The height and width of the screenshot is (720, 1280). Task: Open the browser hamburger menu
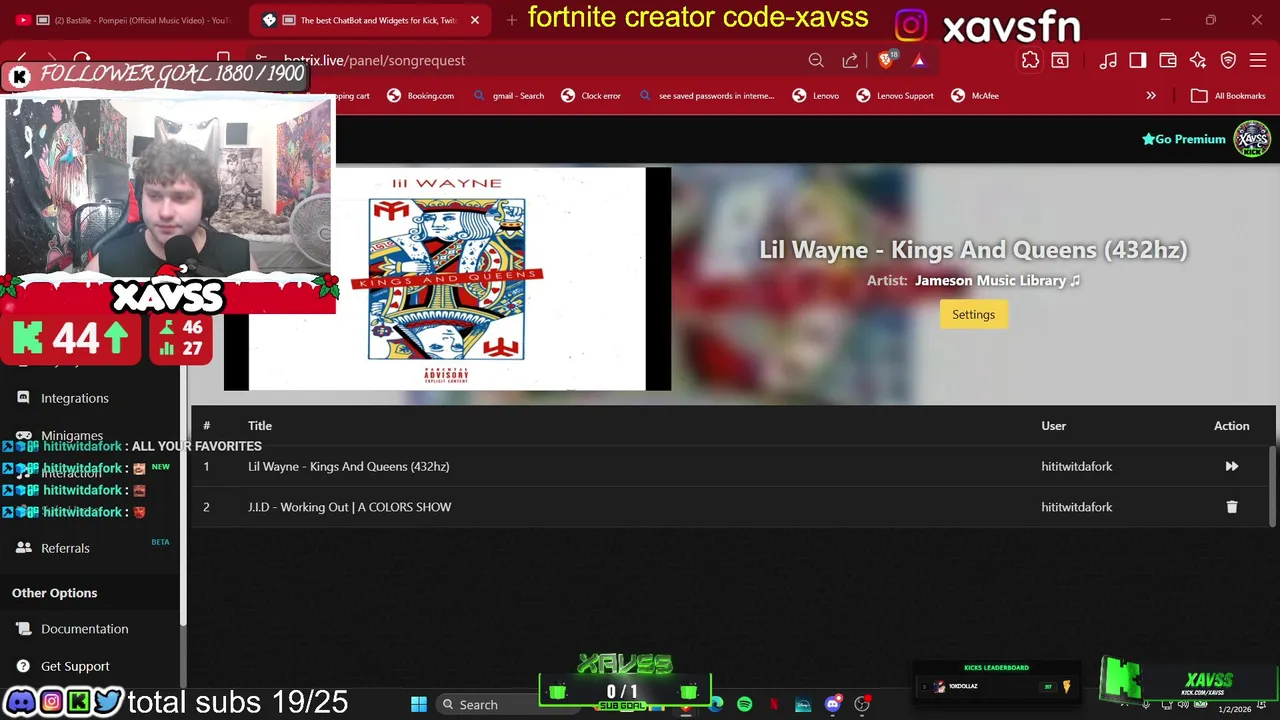1259,61
